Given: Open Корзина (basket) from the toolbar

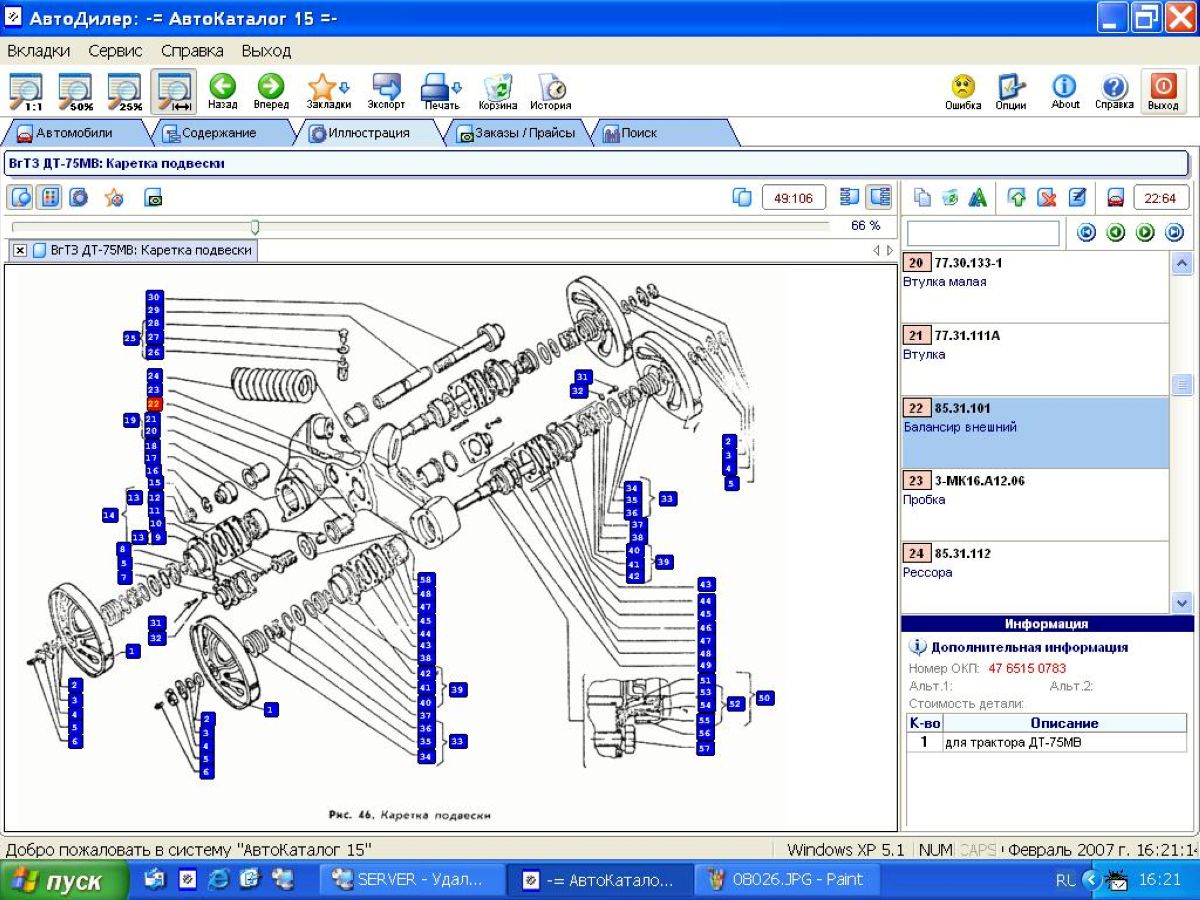Looking at the screenshot, I should [x=497, y=91].
